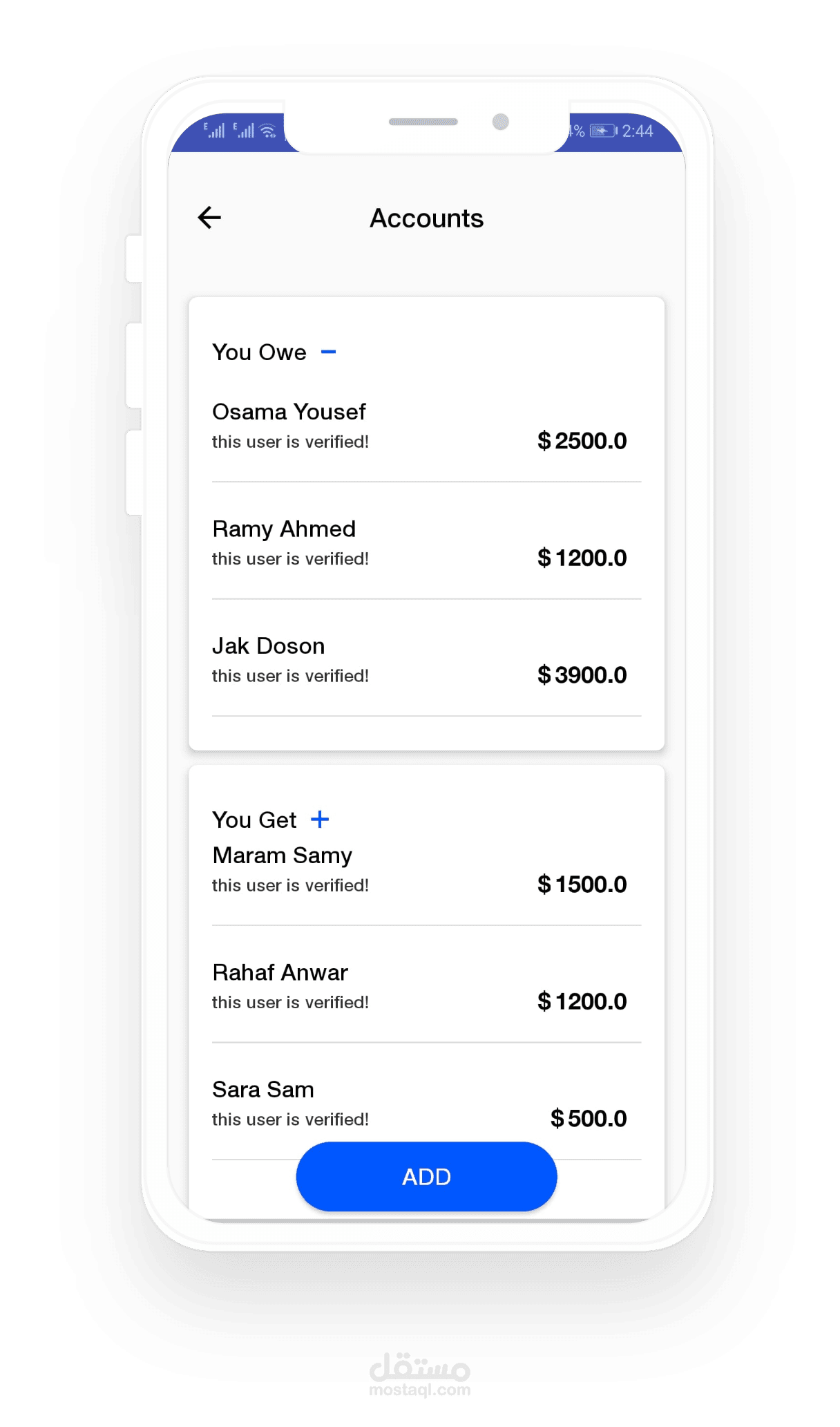This screenshot has width=840, height=1427.
Task: Tap the $1500.0 amount from Maram Samy
Action: coord(582,885)
